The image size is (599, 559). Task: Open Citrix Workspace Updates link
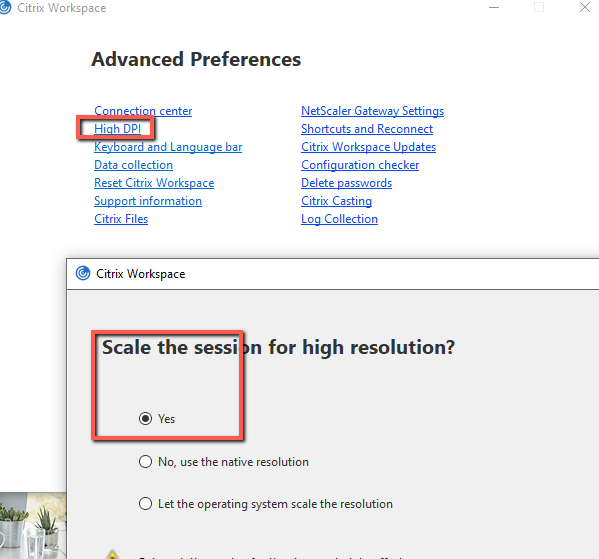coord(368,147)
